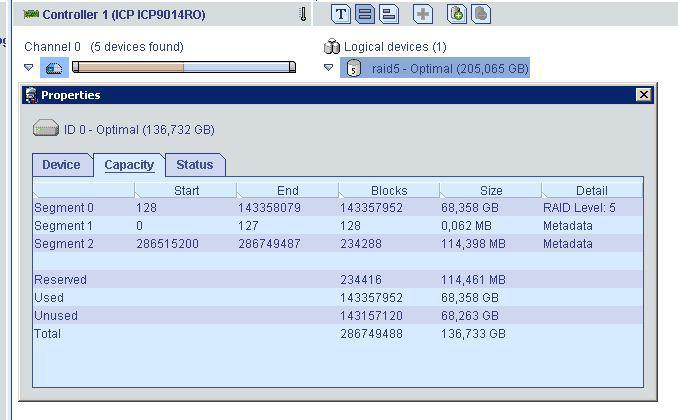Screen dimensions: 678x420
Task: Click the Logical devices stack icon
Action: (x=332, y=47)
